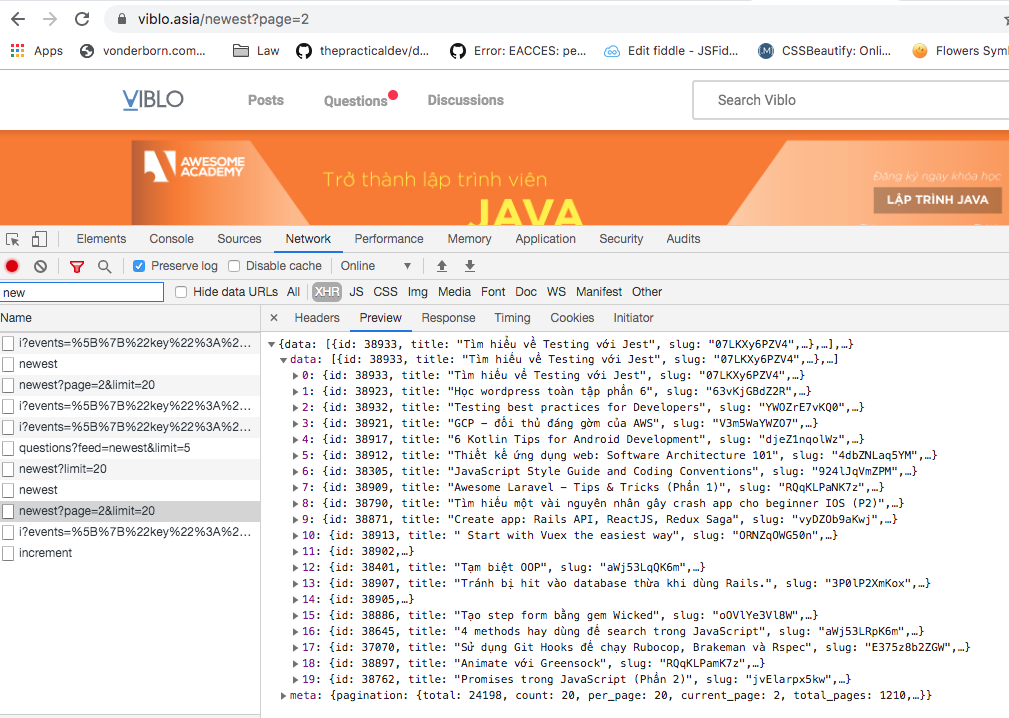
Task: Activate the inspect element picker in DevTools
Action: (12, 239)
